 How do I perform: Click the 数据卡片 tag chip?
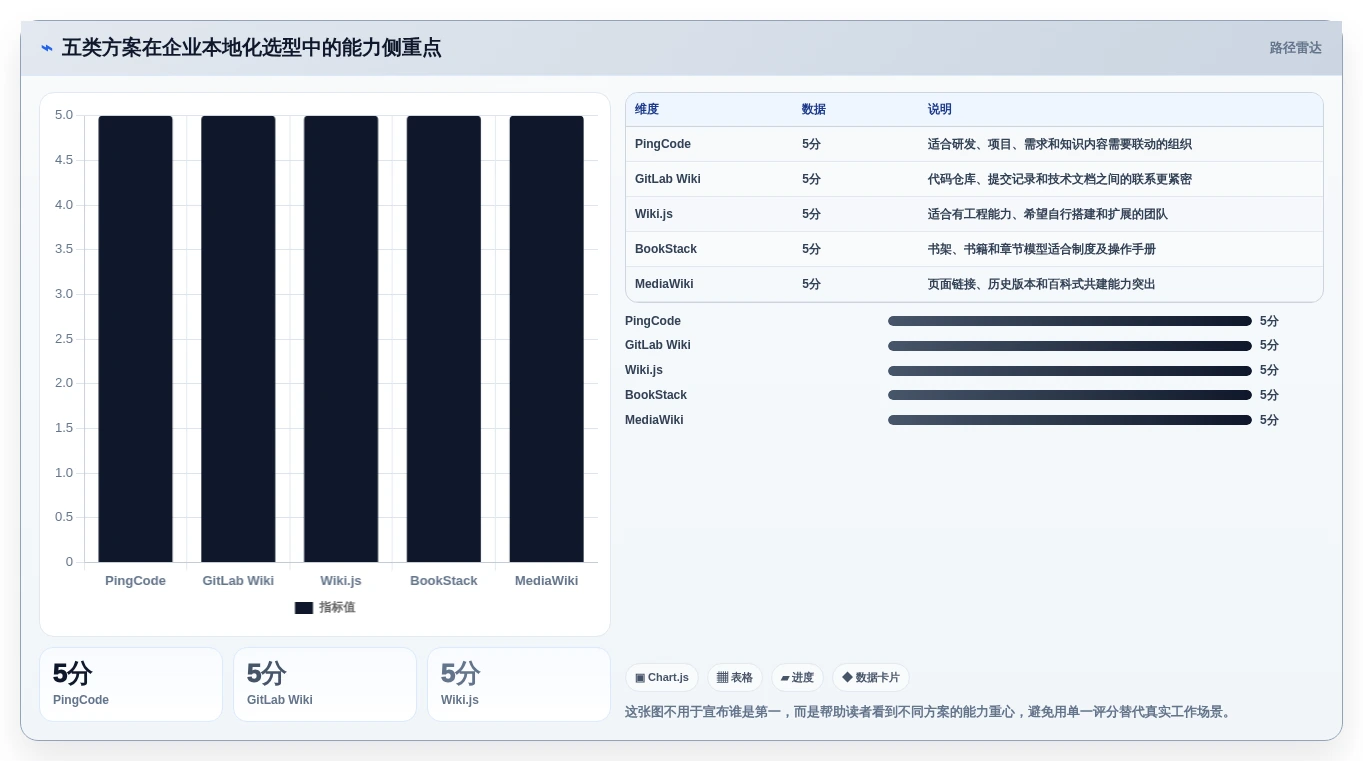(x=871, y=678)
